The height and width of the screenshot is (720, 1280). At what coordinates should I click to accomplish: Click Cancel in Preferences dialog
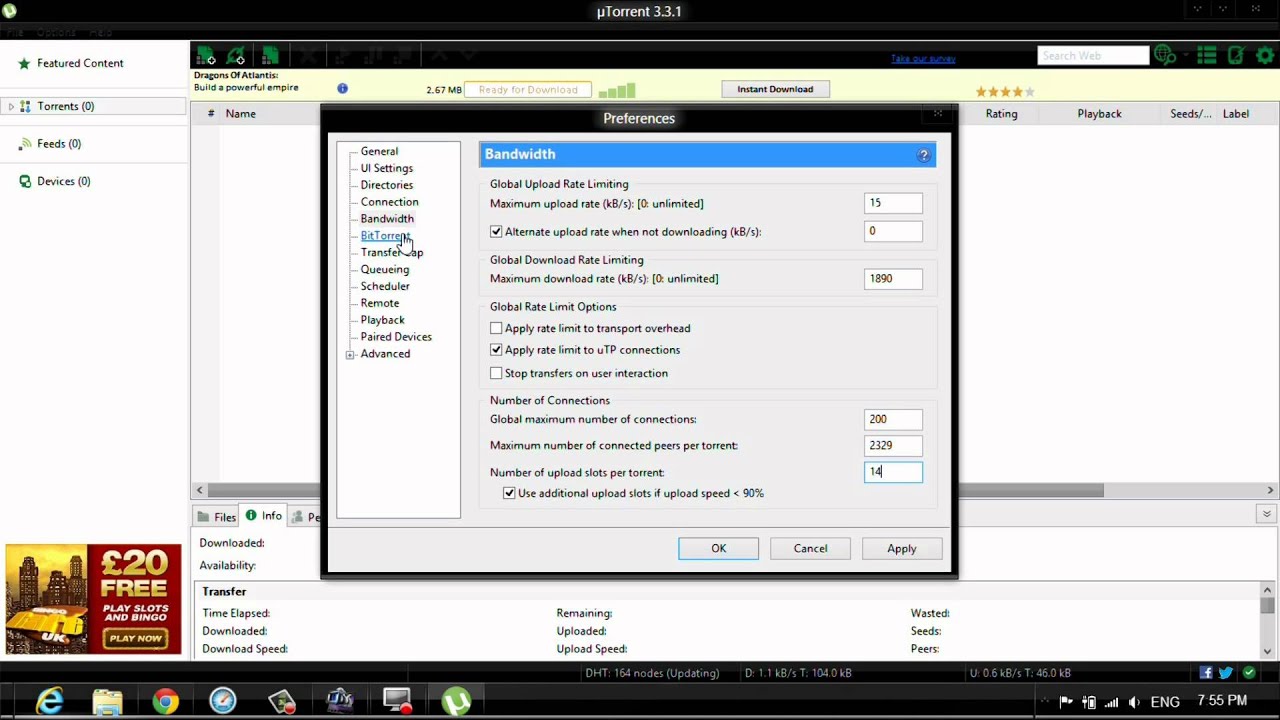coord(810,548)
